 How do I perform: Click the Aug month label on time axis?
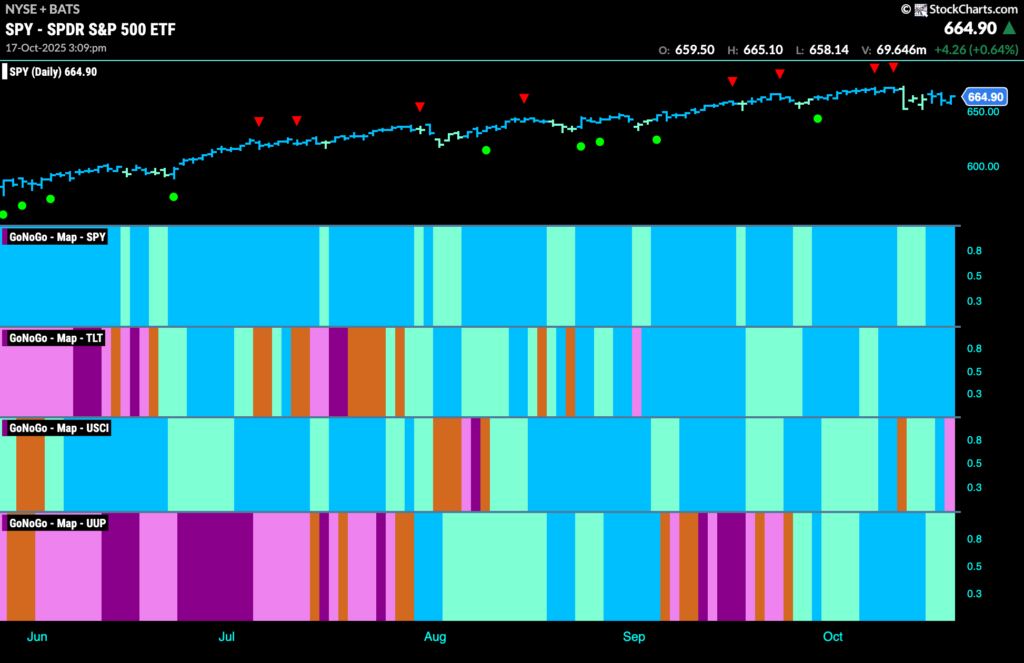point(435,636)
